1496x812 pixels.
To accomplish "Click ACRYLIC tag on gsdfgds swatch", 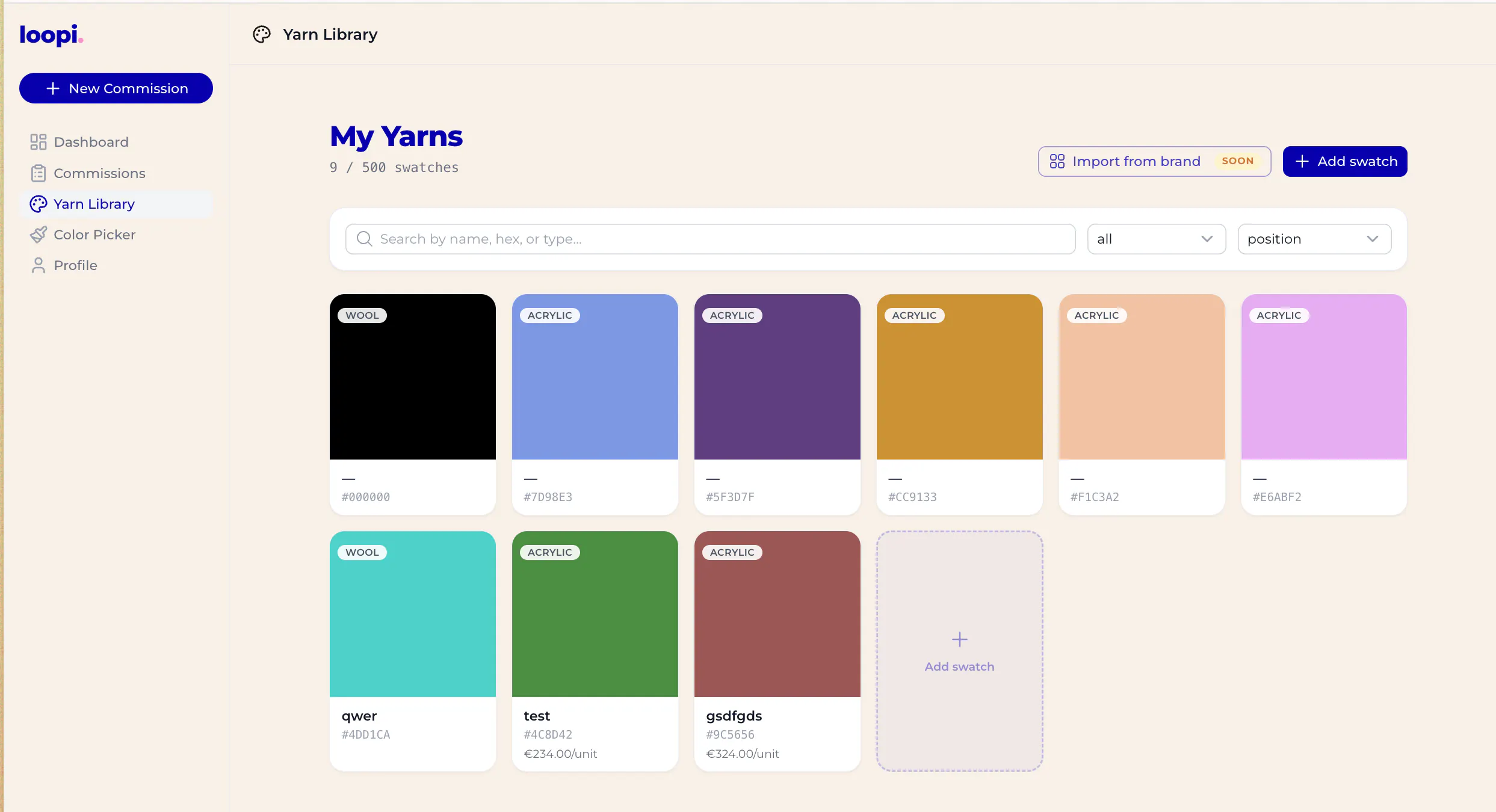I will (x=732, y=552).
